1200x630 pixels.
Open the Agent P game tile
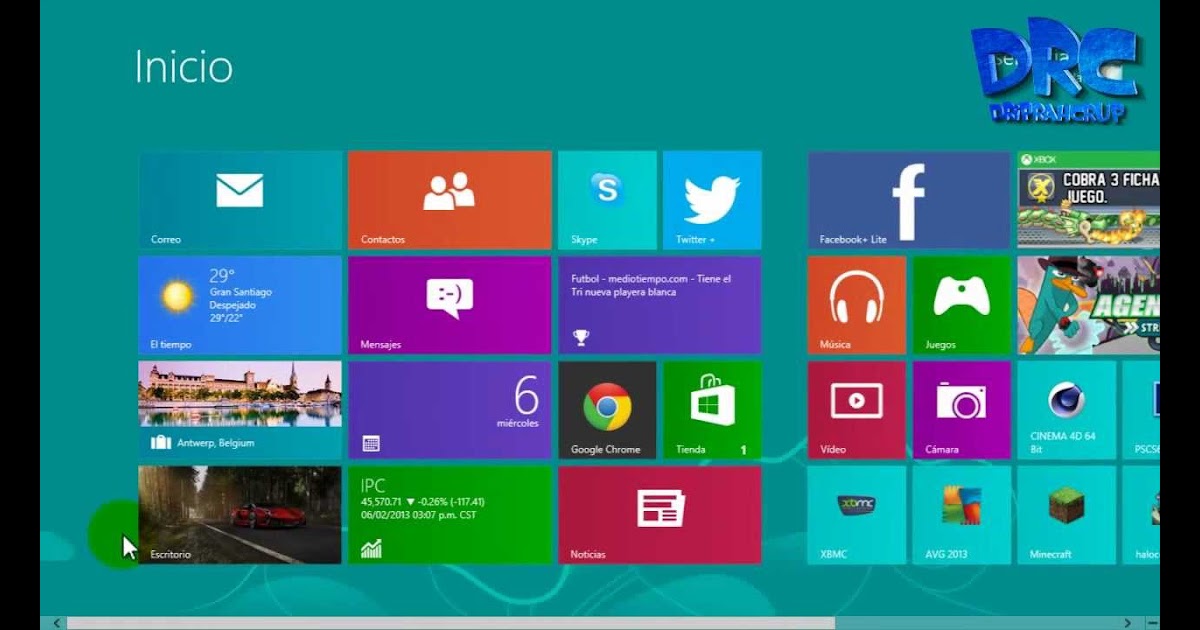pyautogui.click(x=1089, y=305)
